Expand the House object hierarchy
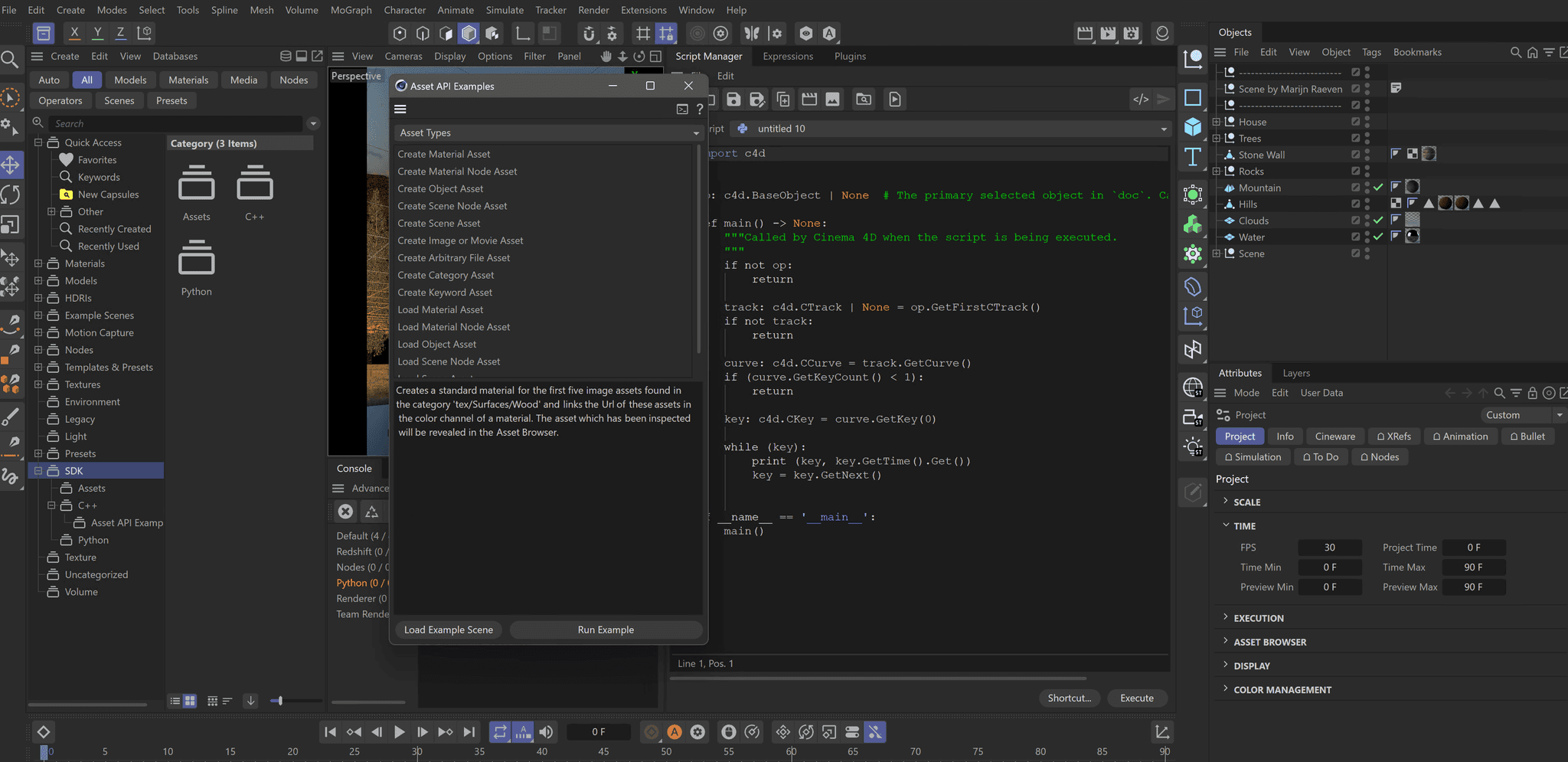Viewport: 1568px width, 762px height. point(1217,122)
